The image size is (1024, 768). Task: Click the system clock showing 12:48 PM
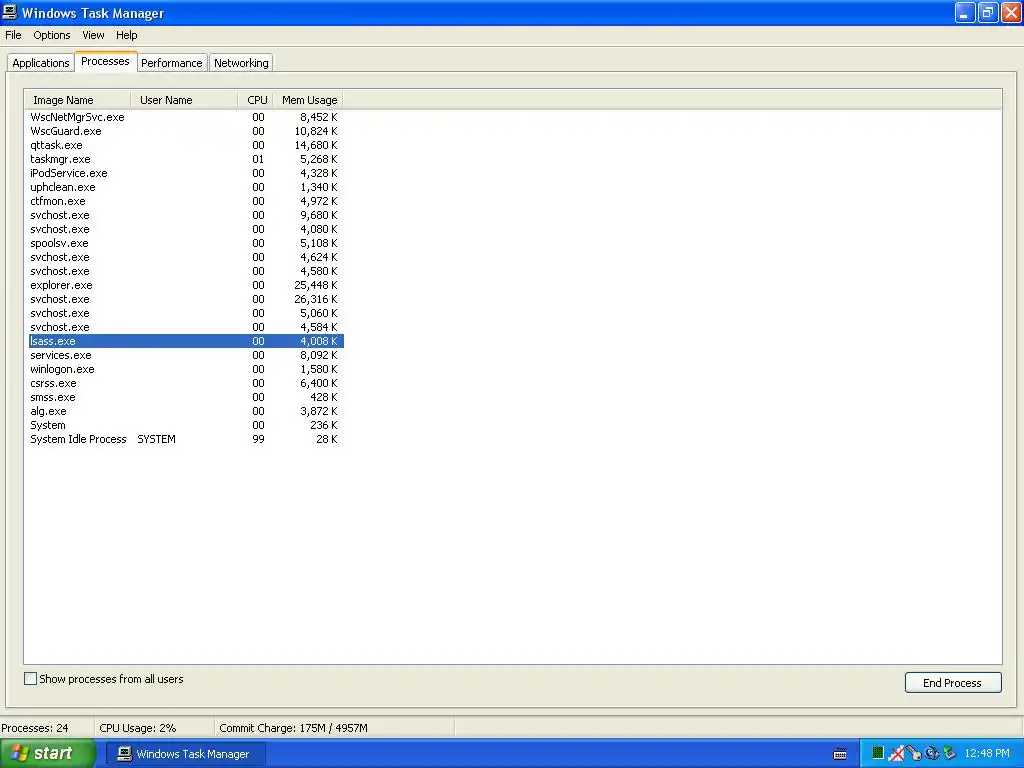[987, 754]
